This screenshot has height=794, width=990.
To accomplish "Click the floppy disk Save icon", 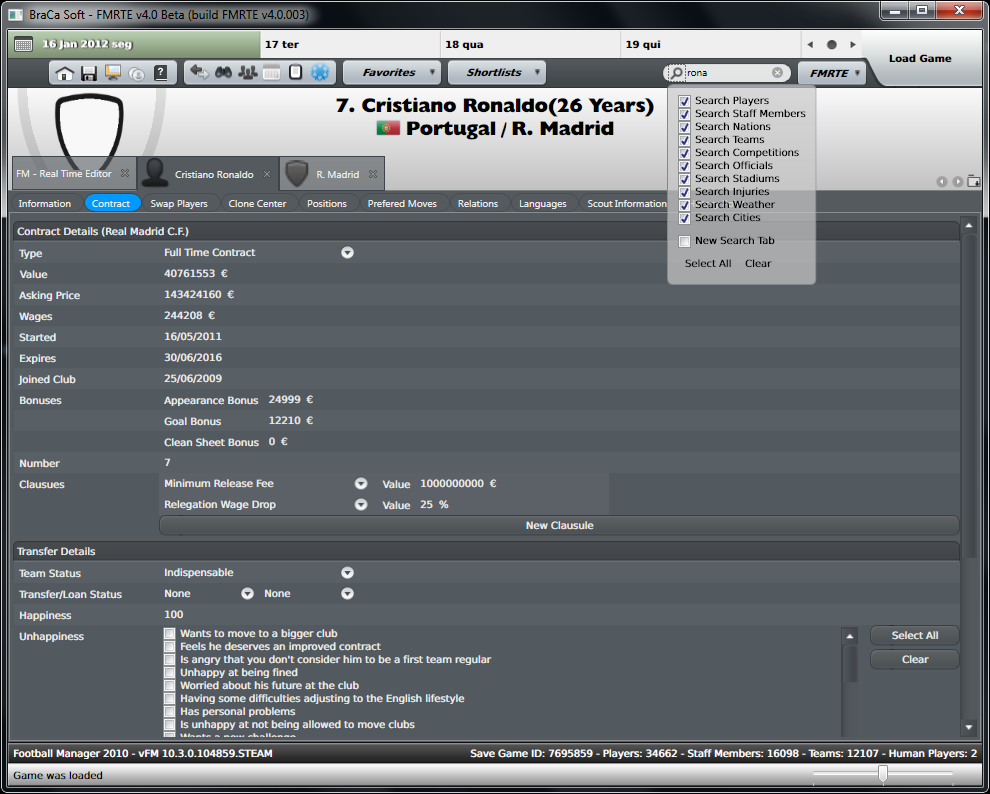I will click(x=88, y=73).
